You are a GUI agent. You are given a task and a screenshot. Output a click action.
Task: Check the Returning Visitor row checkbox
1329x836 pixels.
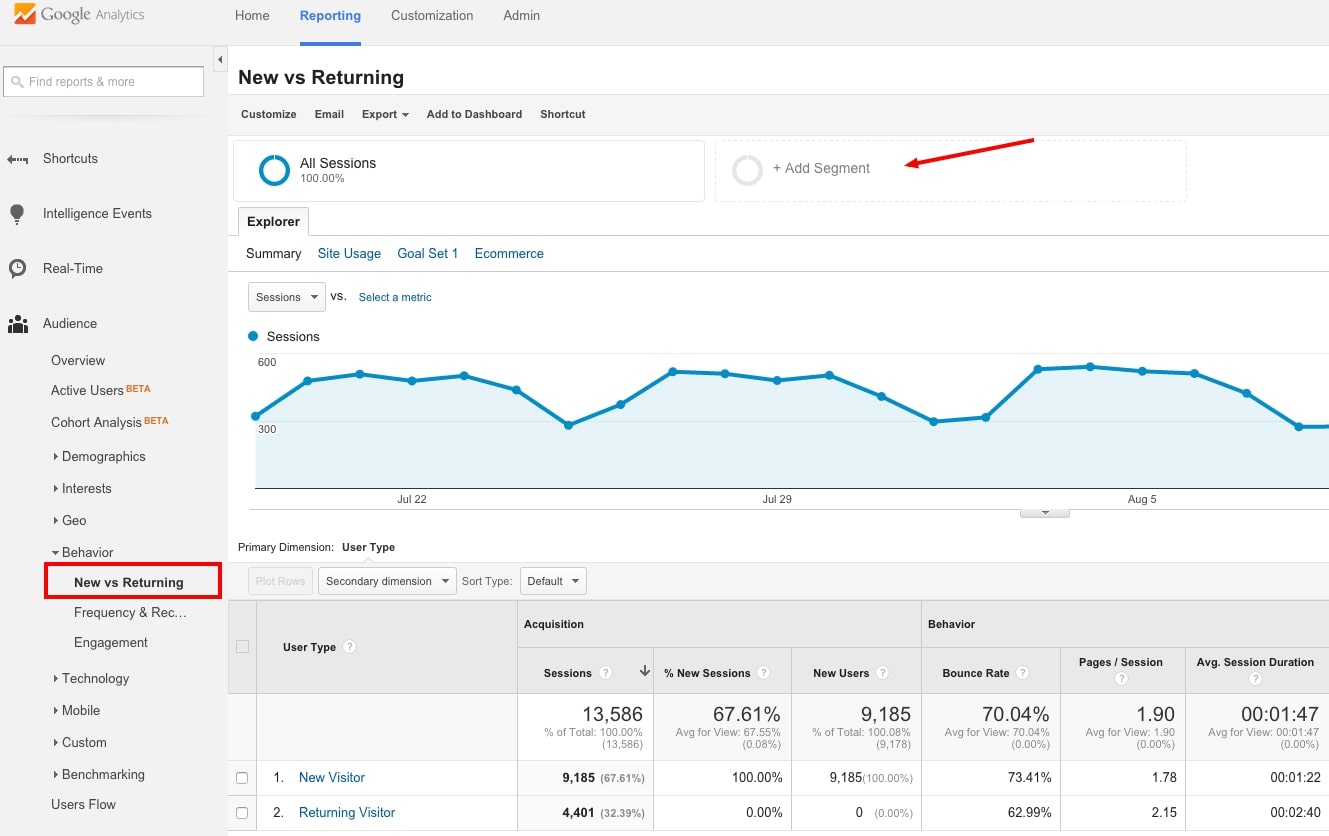pyautogui.click(x=242, y=813)
